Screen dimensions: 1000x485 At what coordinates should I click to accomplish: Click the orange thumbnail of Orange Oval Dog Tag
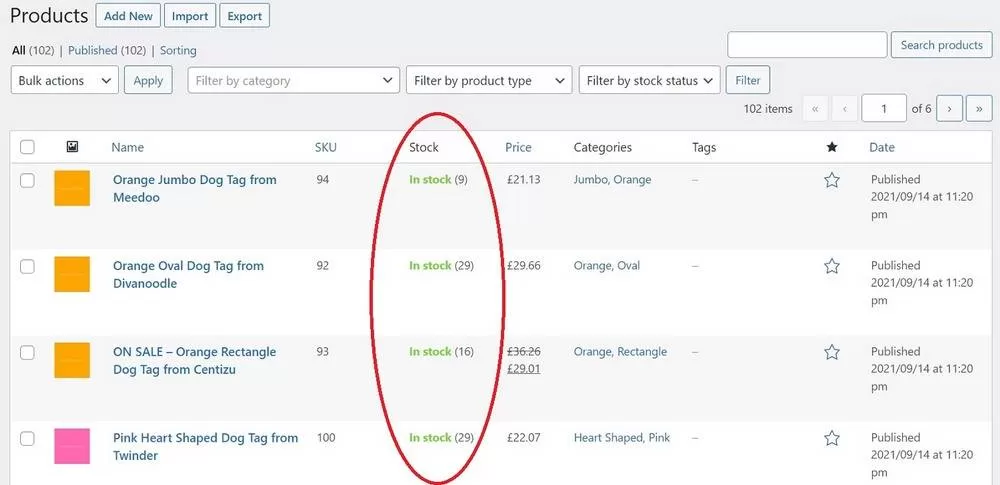point(72,274)
